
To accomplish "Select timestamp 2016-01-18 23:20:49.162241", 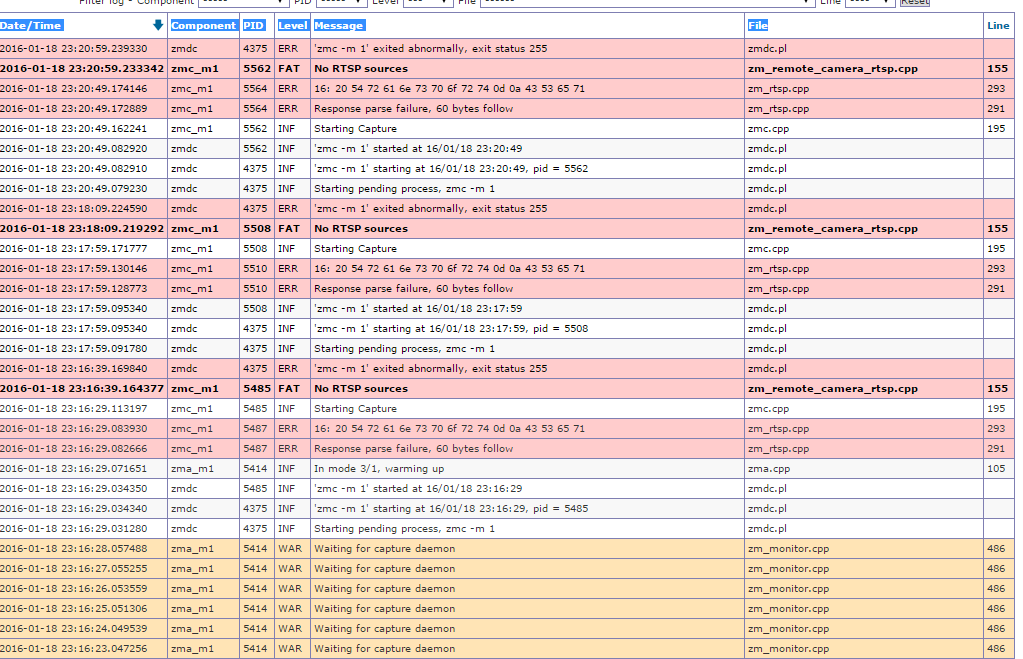I will click(74, 129).
